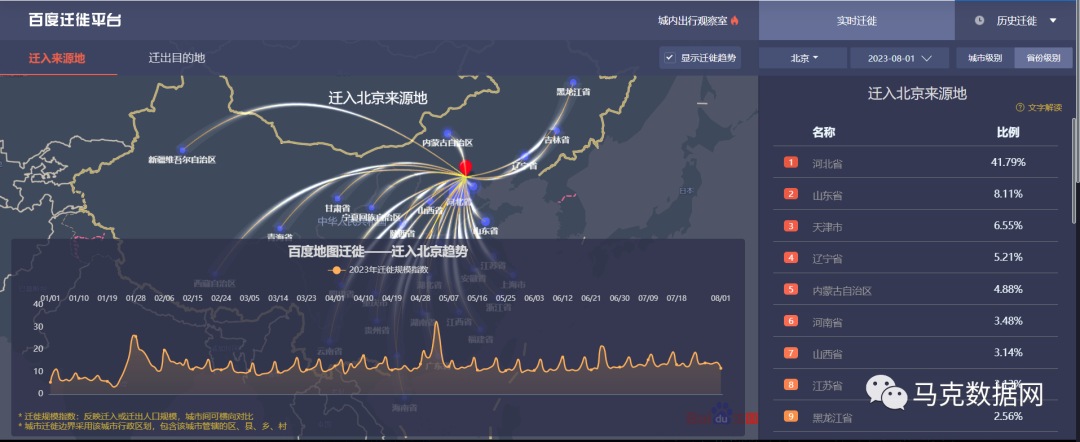This screenshot has height=442, width=1080.
Task: Open the 文字解读 help link
Action: [1045, 107]
